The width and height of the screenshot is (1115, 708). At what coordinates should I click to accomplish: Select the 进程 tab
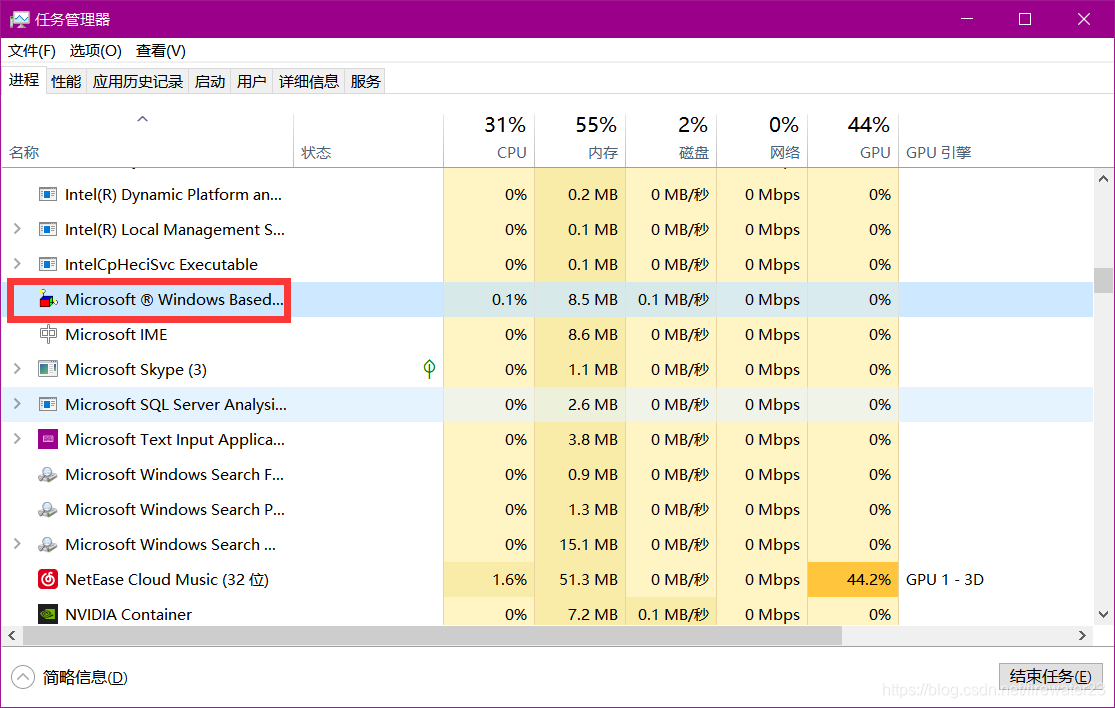point(23,80)
